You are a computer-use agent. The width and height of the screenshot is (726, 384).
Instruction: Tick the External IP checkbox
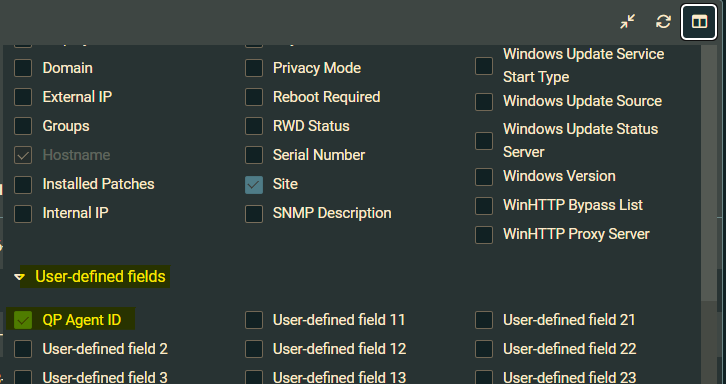(x=23, y=97)
